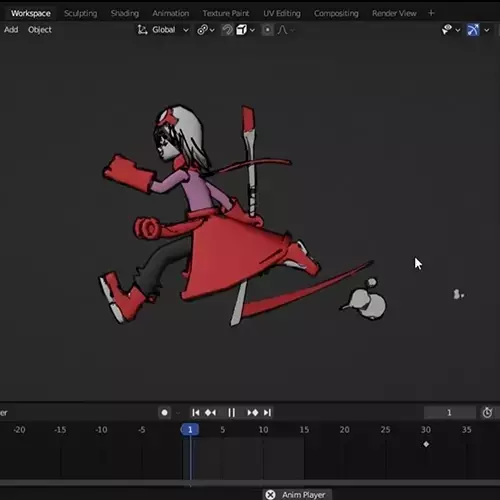Click frame label "35" on timeline ruler
Image resolution: width=500 pixels, height=500 pixels.
coord(467,430)
